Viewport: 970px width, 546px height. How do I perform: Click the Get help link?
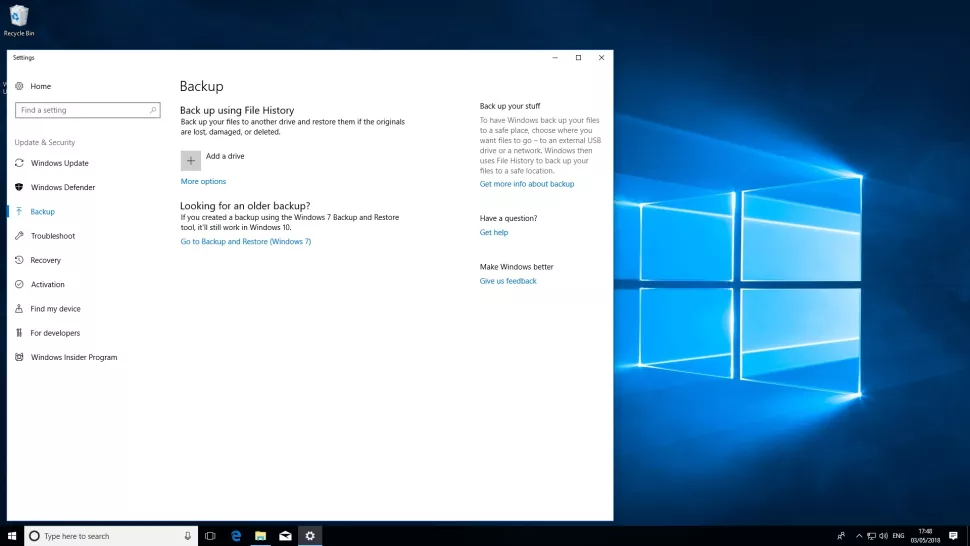click(x=494, y=232)
